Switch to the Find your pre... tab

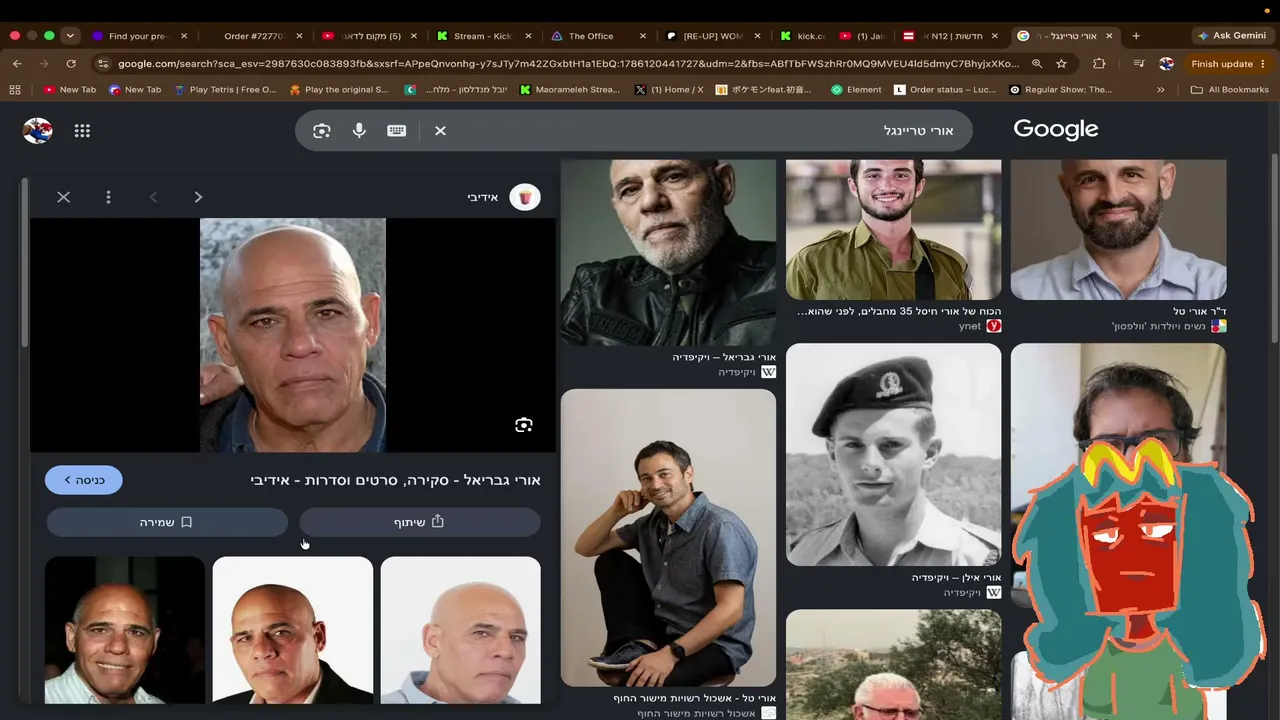point(140,36)
